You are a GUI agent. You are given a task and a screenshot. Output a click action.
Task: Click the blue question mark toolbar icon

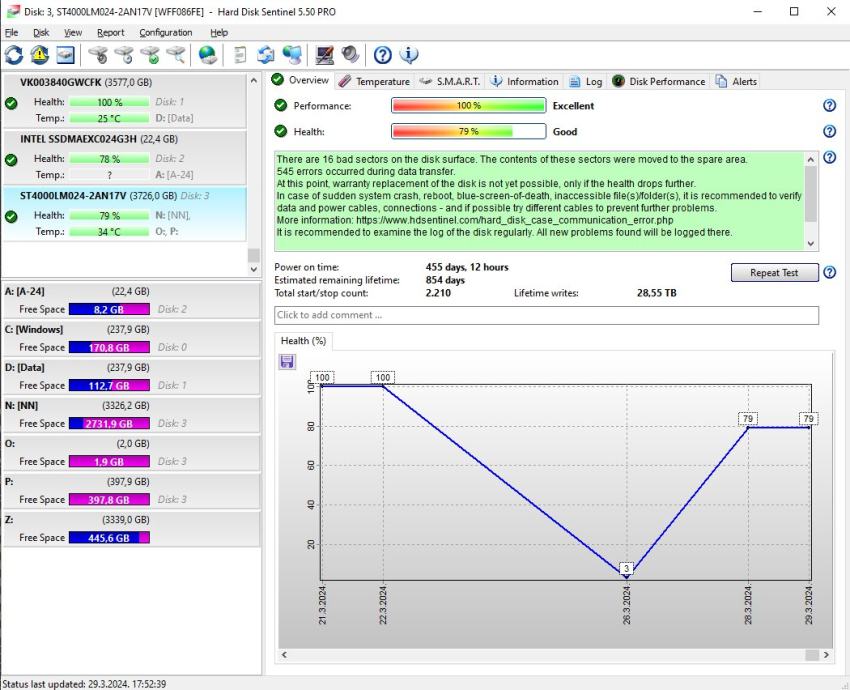[x=382, y=54]
